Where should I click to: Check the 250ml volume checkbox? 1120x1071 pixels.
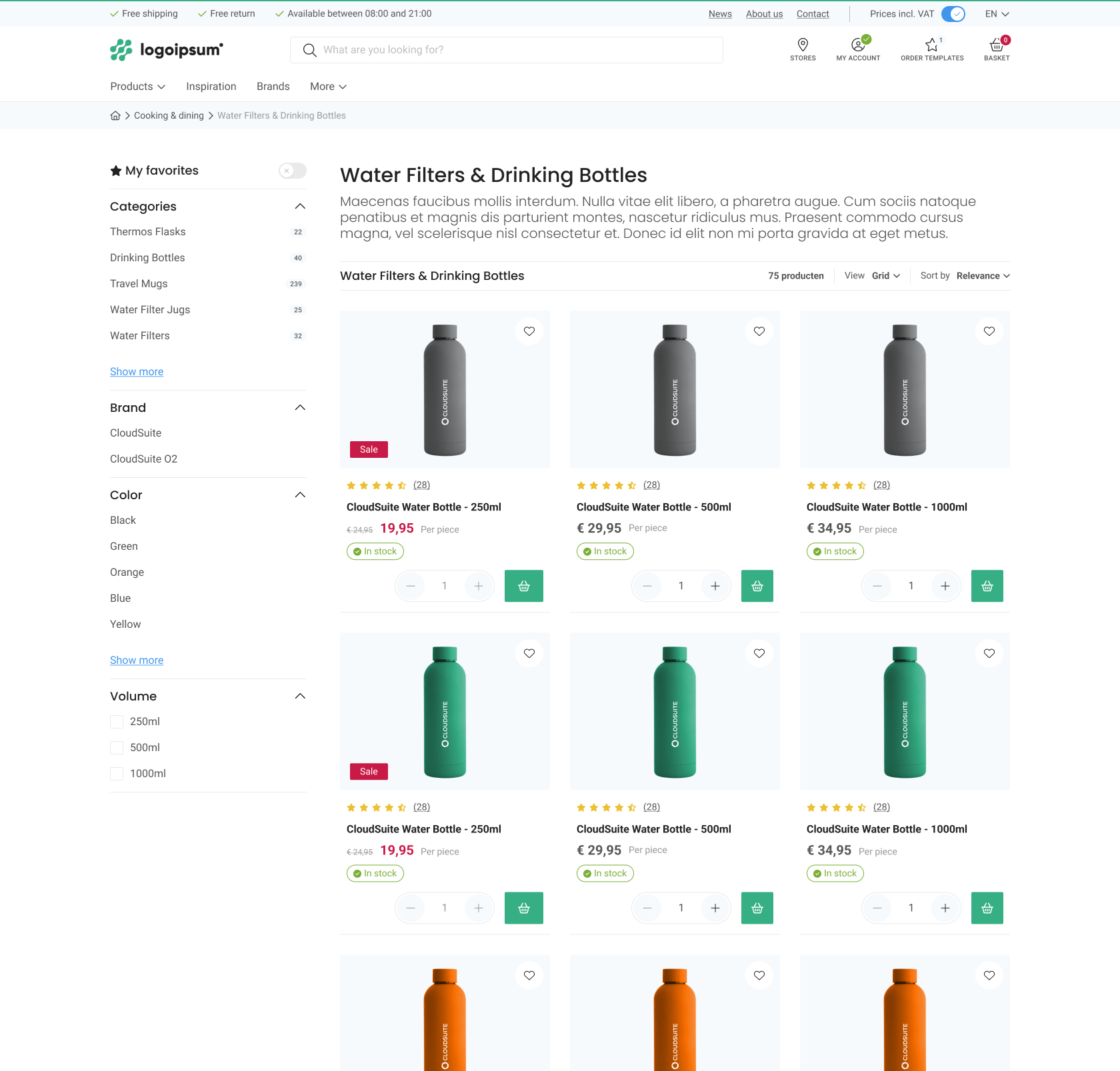(117, 722)
